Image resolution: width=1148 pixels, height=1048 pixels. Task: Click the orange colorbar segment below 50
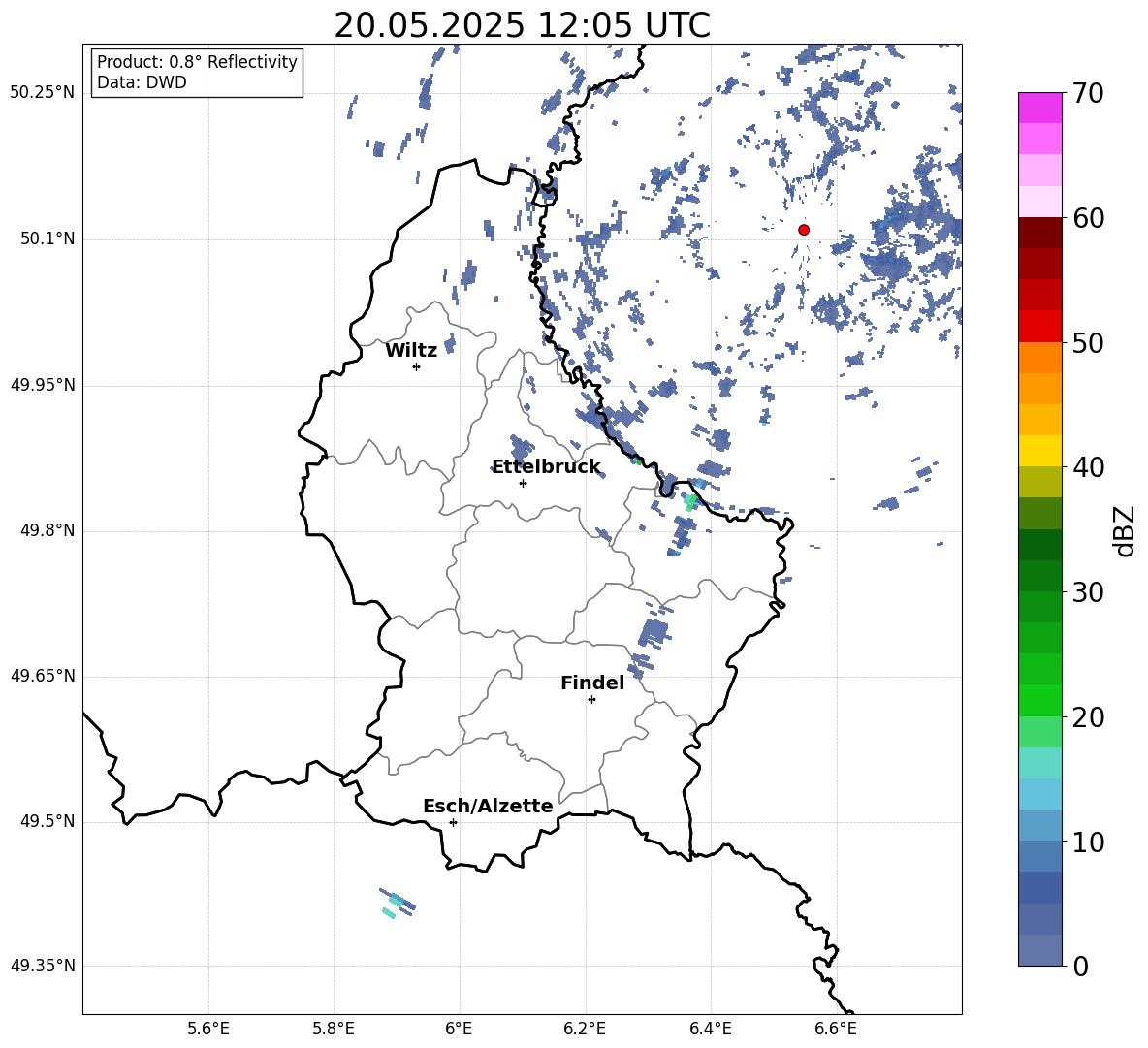click(1040, 358)
